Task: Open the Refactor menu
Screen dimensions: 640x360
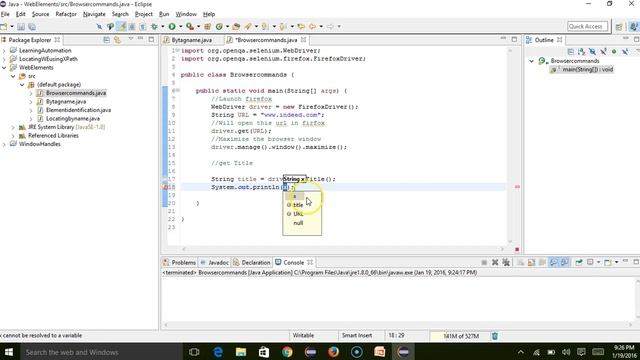Action: [x=66, y=14]
